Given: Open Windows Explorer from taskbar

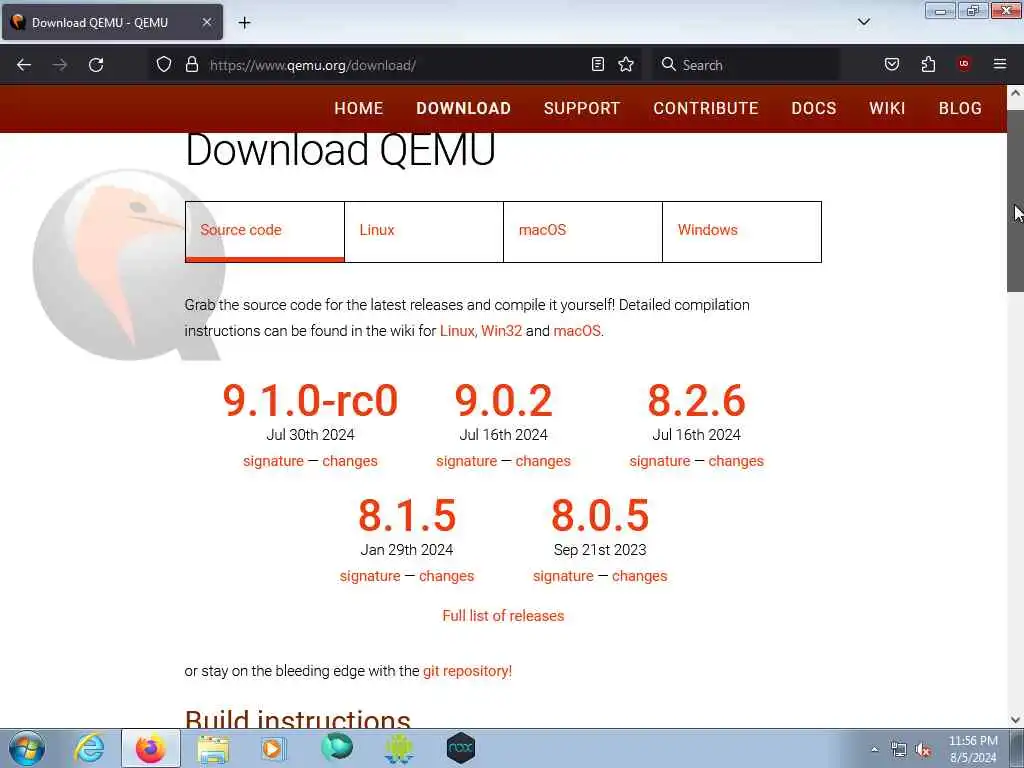Looking at the screenshot, I should pyautogui.click(x=213, y=749).
